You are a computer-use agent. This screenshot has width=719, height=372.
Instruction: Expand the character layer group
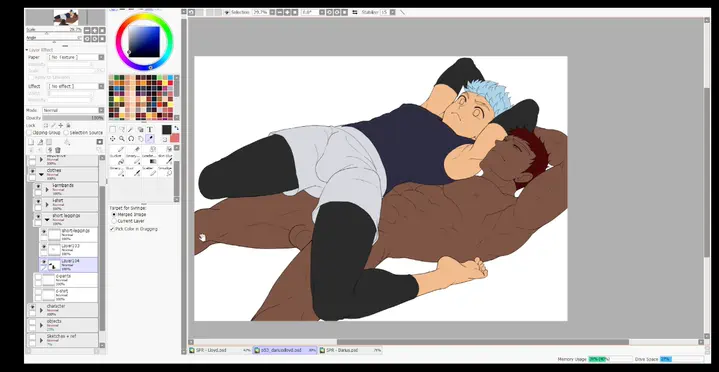[x=41, y=310]
